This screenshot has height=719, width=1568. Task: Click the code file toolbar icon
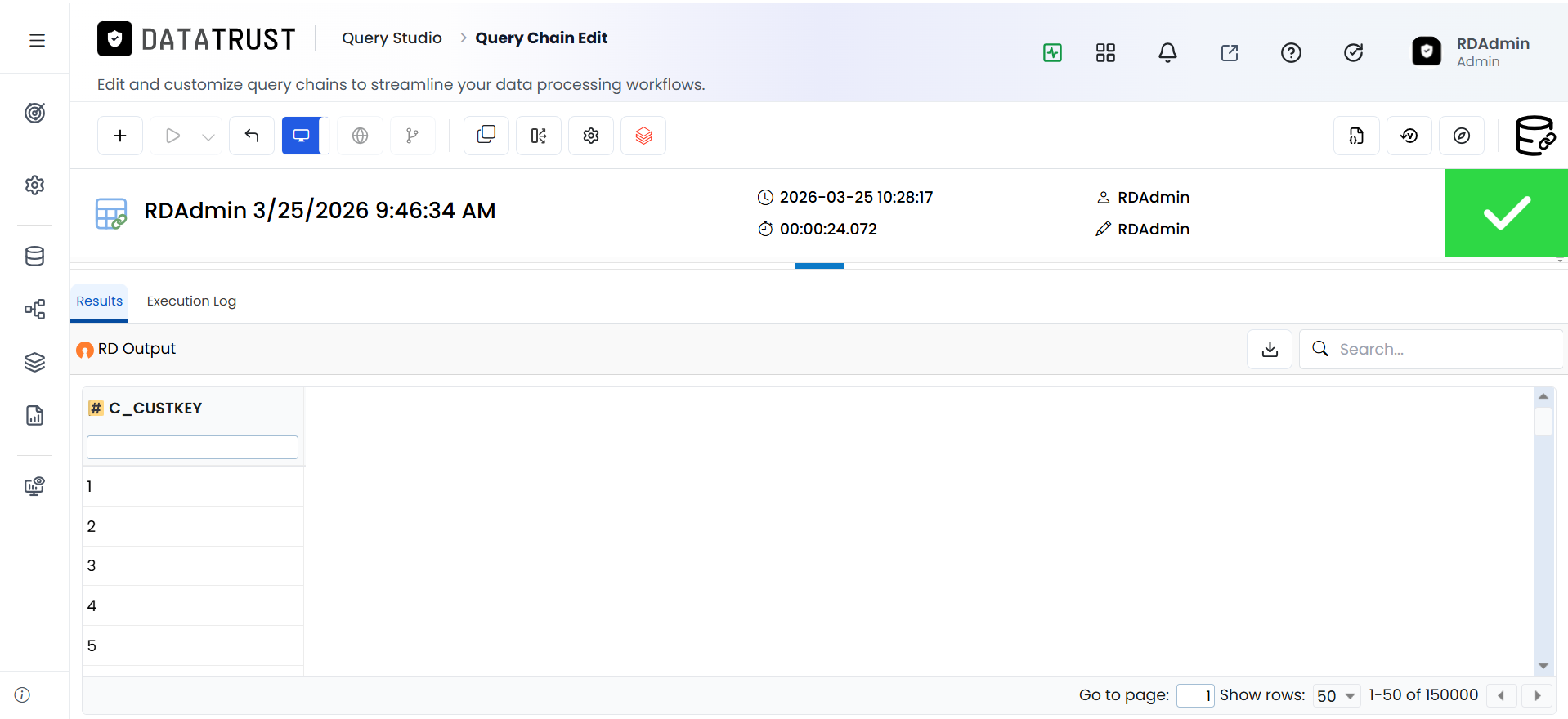1357,136
